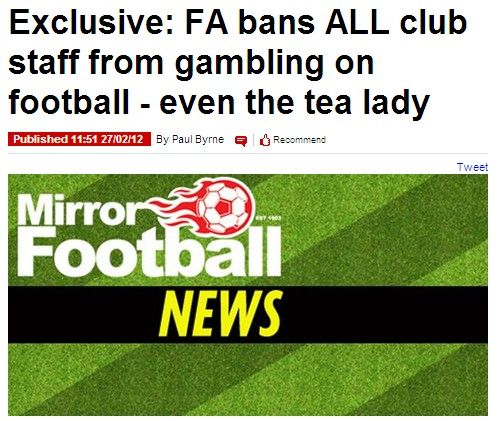The height and width of the screenshot is (421, 498).
Task: Click the white Mirror logo text
Action: pos(76,211)
